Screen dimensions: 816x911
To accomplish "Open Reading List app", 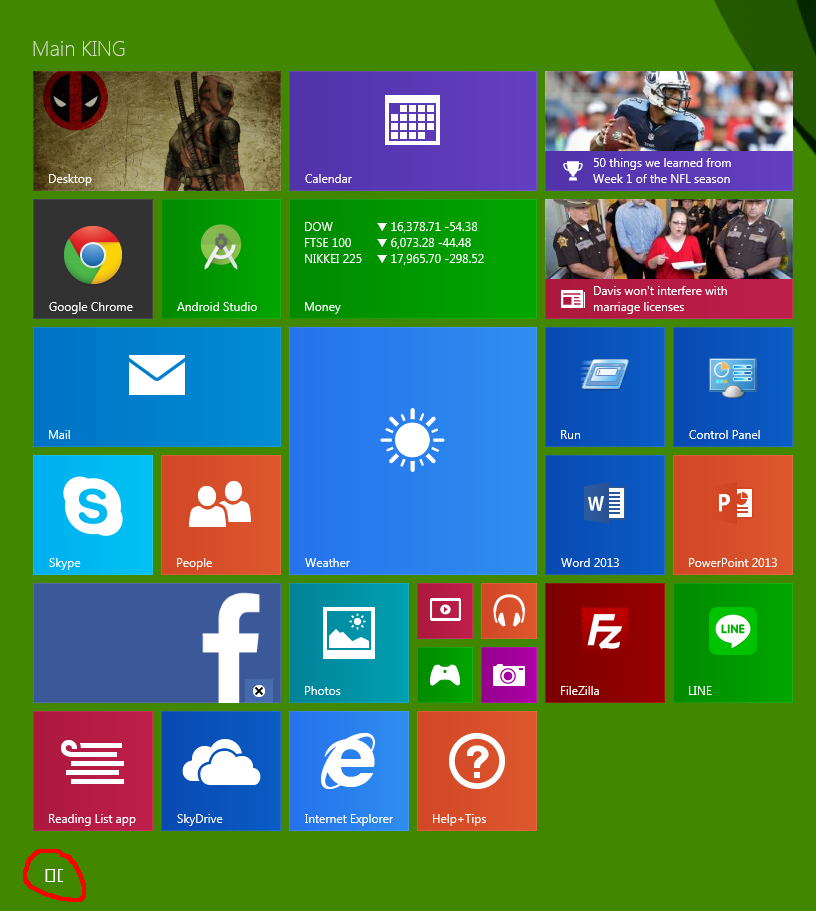I will pos(93,771).
